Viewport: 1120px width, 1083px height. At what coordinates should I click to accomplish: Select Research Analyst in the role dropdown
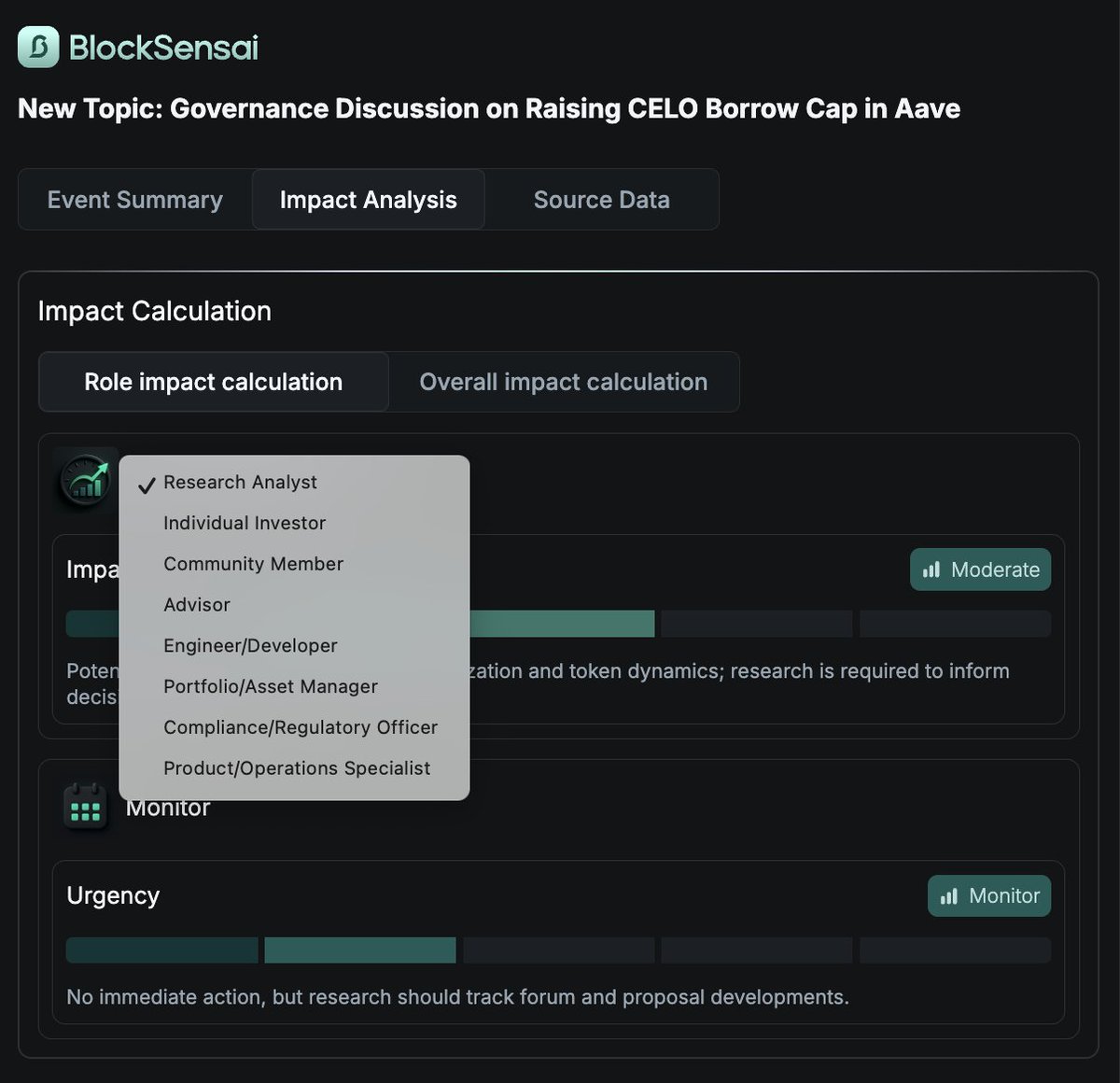(x=294, y=483)
